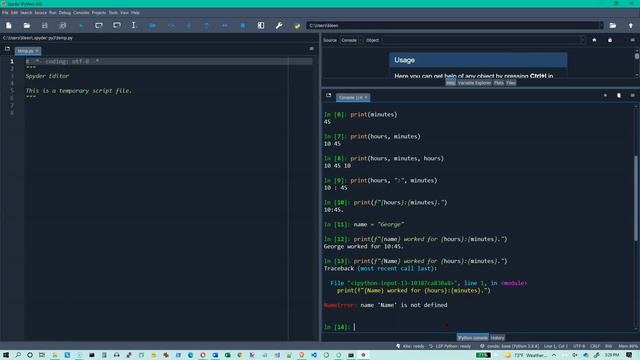Open file using the folder toolbar icon

pyautogui.click(x=27, y=25)
